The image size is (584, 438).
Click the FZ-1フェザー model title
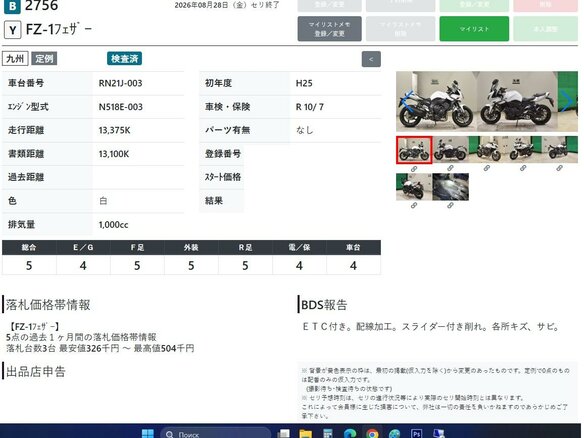[59, 29]
